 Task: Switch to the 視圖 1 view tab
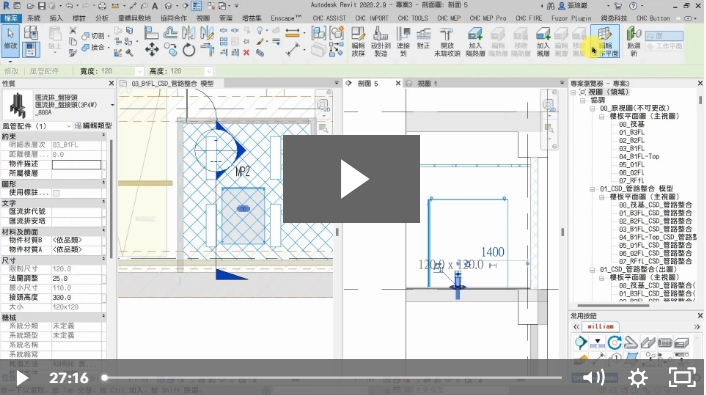[427, 83]
